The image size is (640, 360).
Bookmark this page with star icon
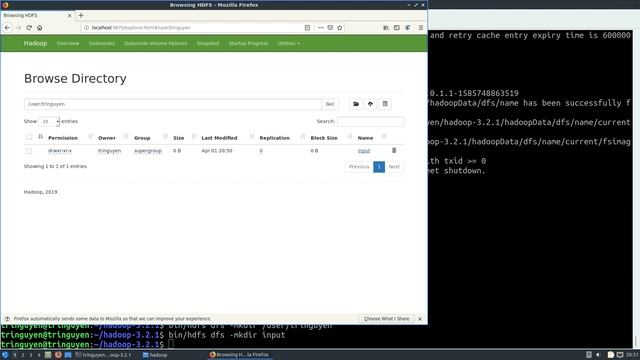click(340, 28)
